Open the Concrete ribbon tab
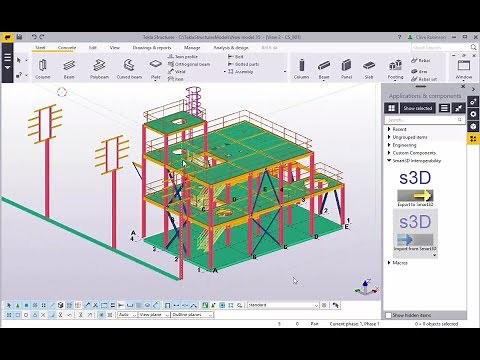The width and height of the screenshot is (480, 360). (x=67, y=47)
